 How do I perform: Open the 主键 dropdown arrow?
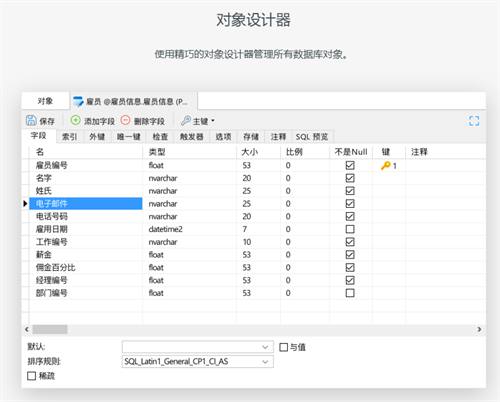click(x=213, y=121)
